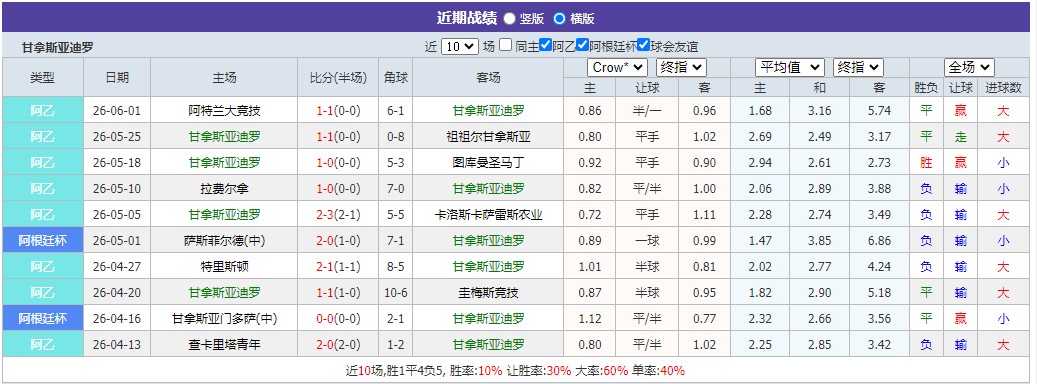Click the 近期战绩 title
The height and width of the screenshot is (384, 1037).
(x=466, y=18)
